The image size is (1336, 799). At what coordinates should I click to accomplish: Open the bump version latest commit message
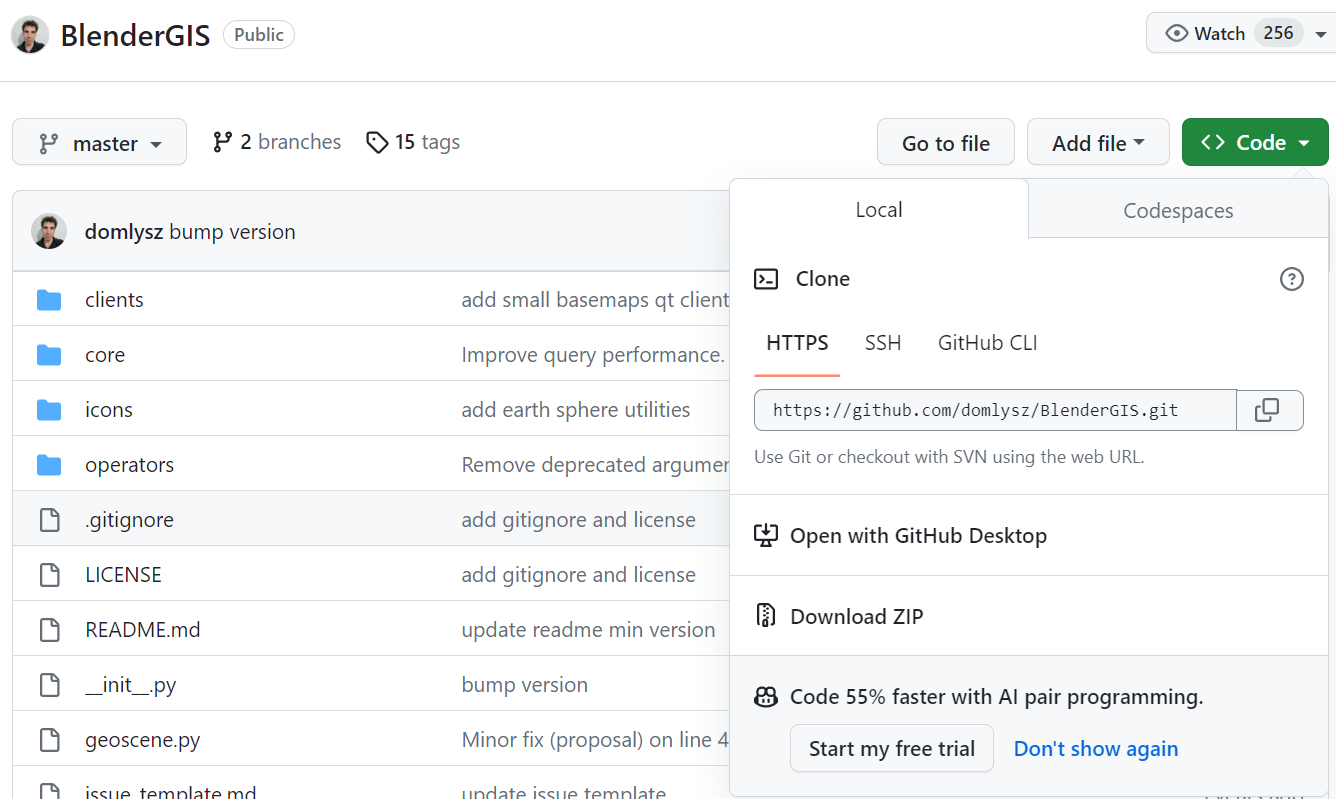pos(232,231)
